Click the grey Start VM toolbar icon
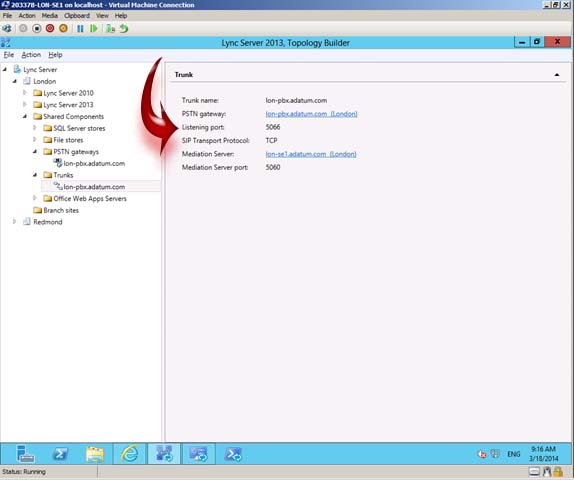 (x=23, y=29)
